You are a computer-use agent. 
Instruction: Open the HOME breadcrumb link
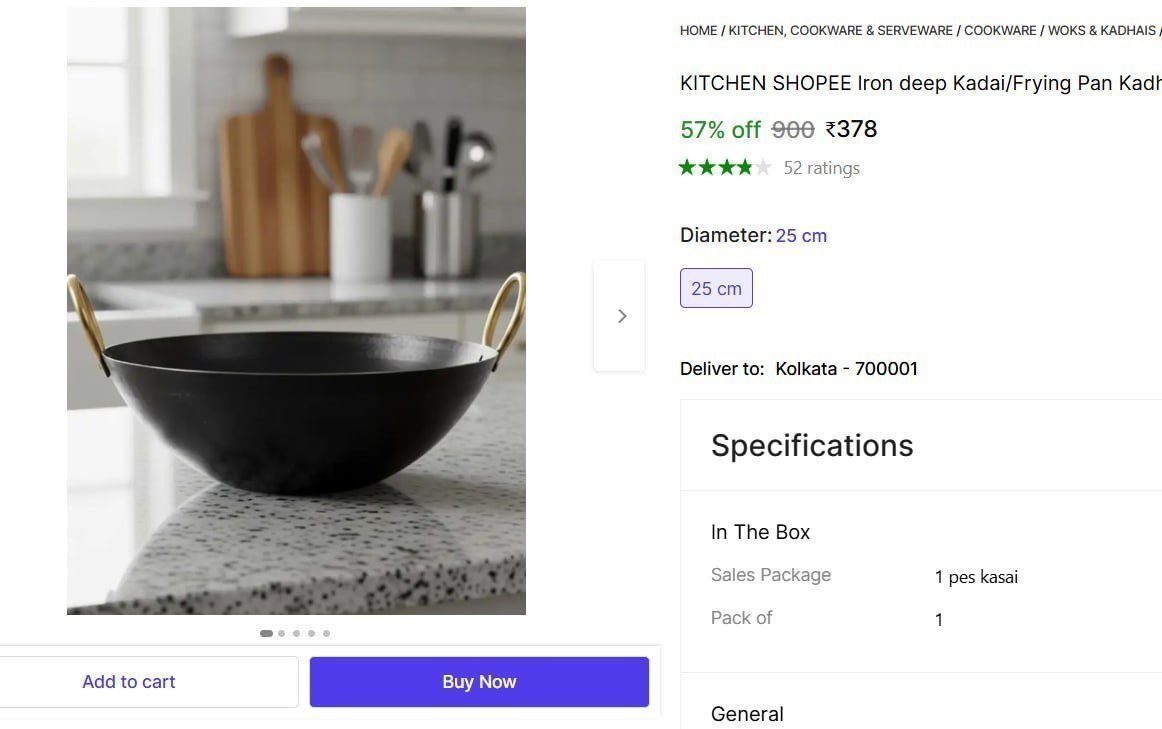coord(699,30)
